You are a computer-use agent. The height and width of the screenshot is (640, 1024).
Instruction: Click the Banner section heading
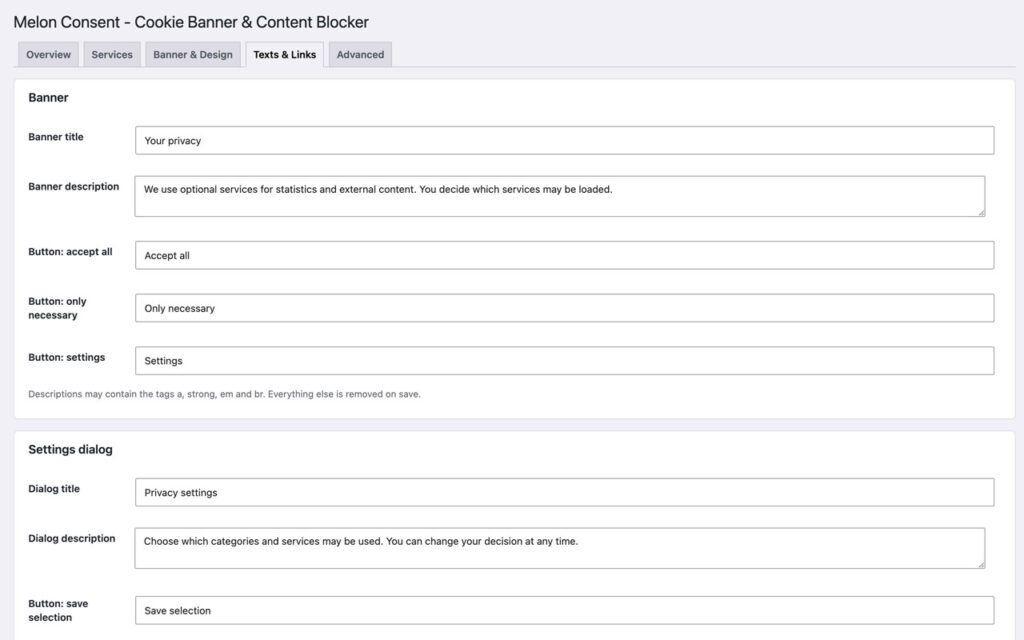[48, 97]
